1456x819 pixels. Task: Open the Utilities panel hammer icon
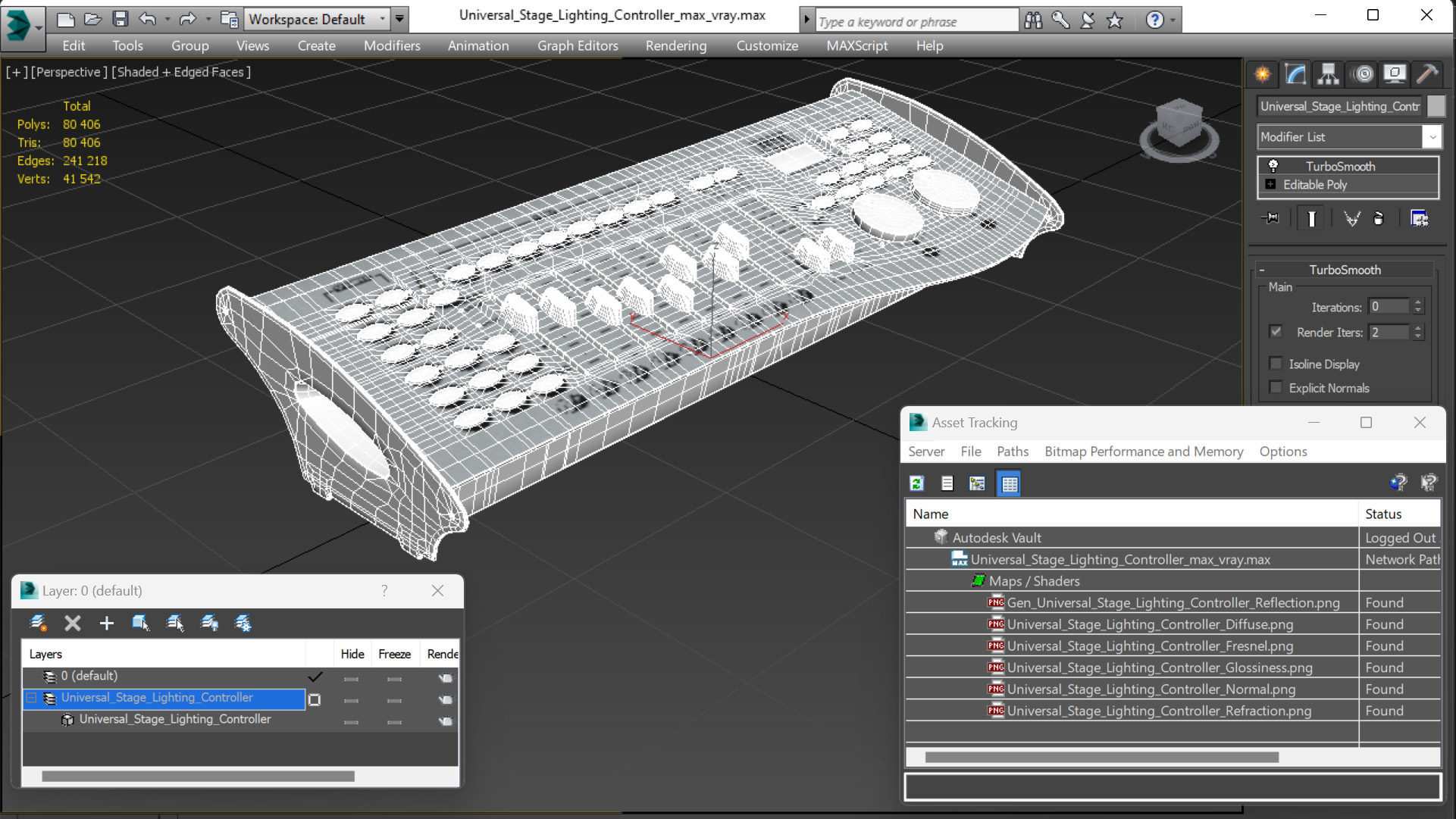(1427, 73)
